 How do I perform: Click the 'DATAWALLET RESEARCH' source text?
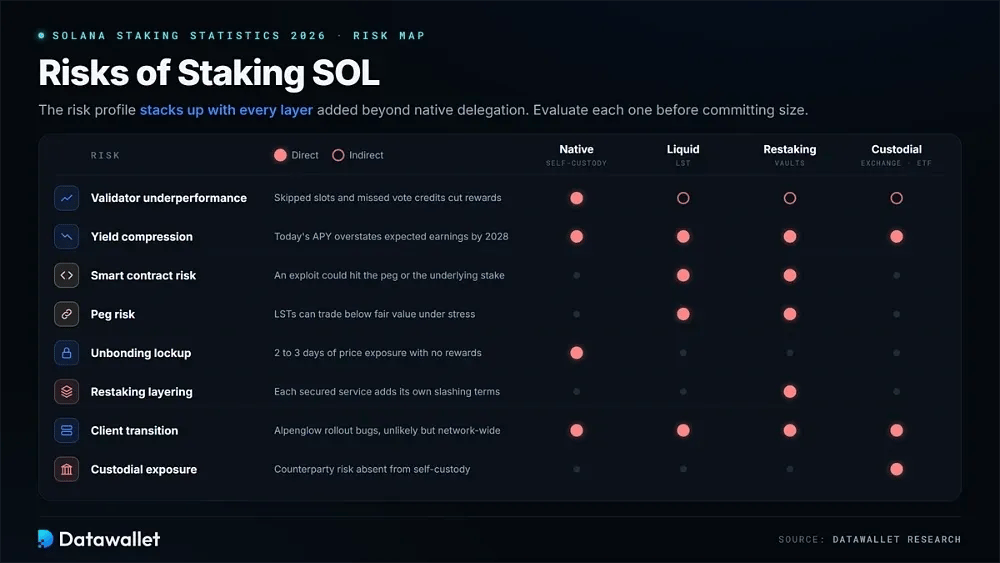896,539
